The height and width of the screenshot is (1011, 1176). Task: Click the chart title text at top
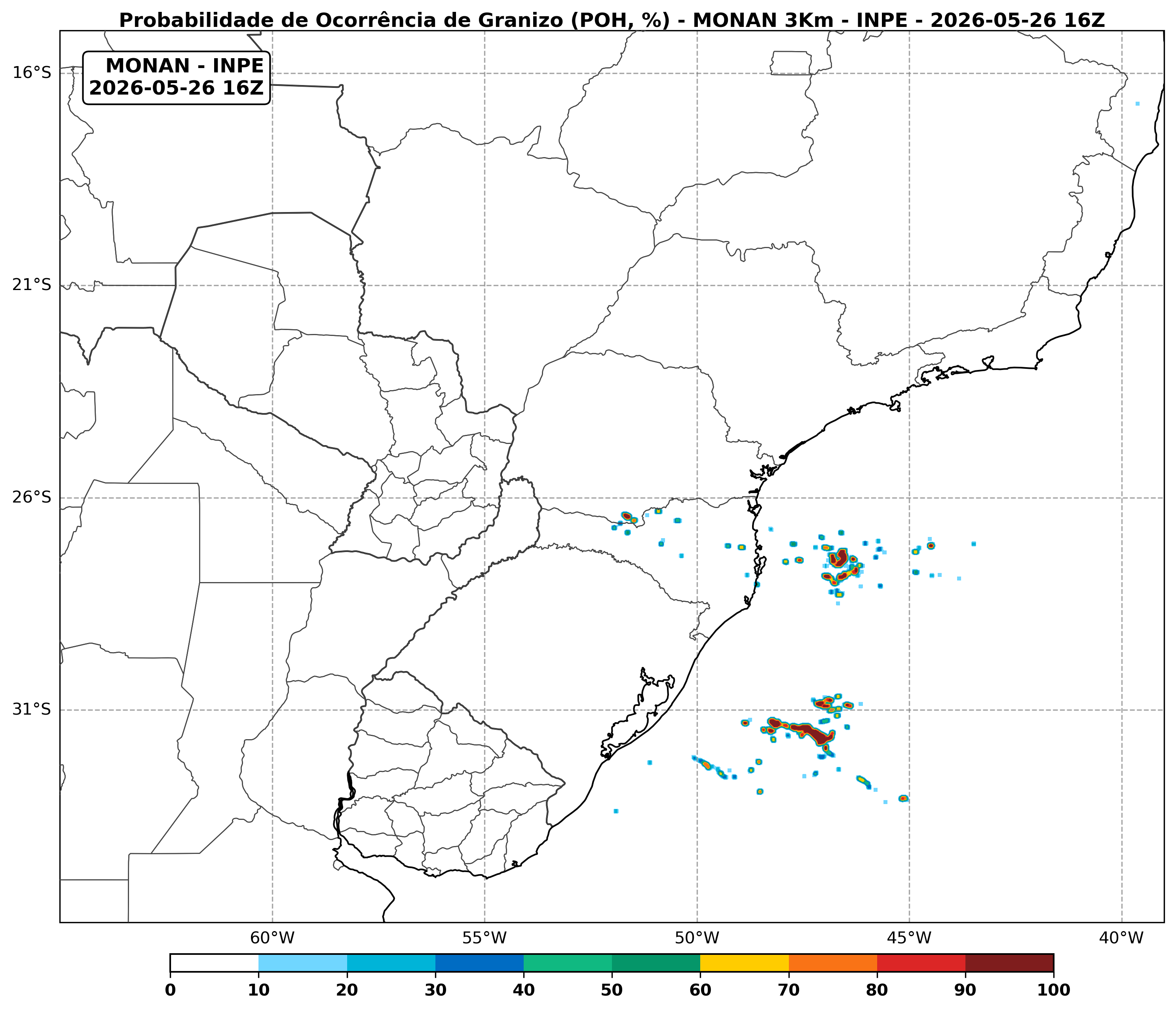612,21
